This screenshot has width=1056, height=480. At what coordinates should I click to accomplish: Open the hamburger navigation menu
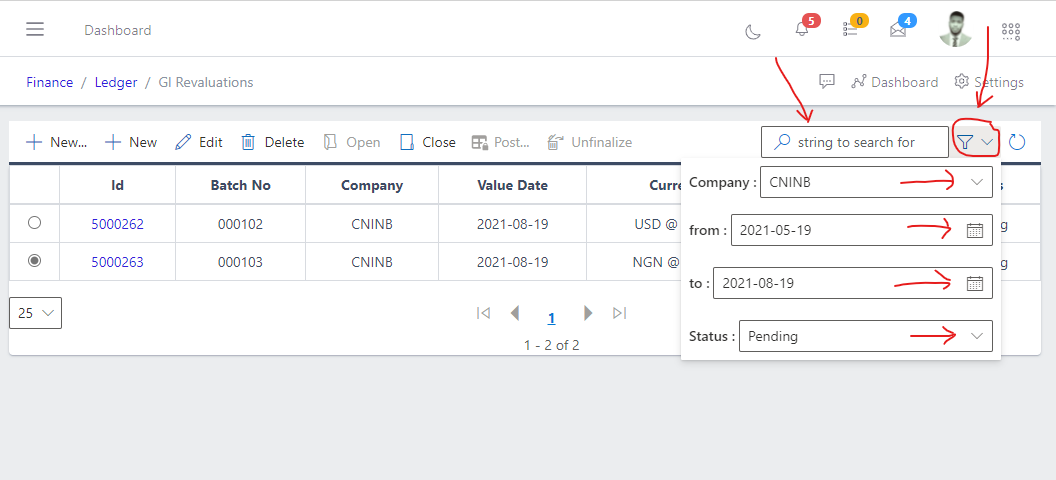point(35,30)
